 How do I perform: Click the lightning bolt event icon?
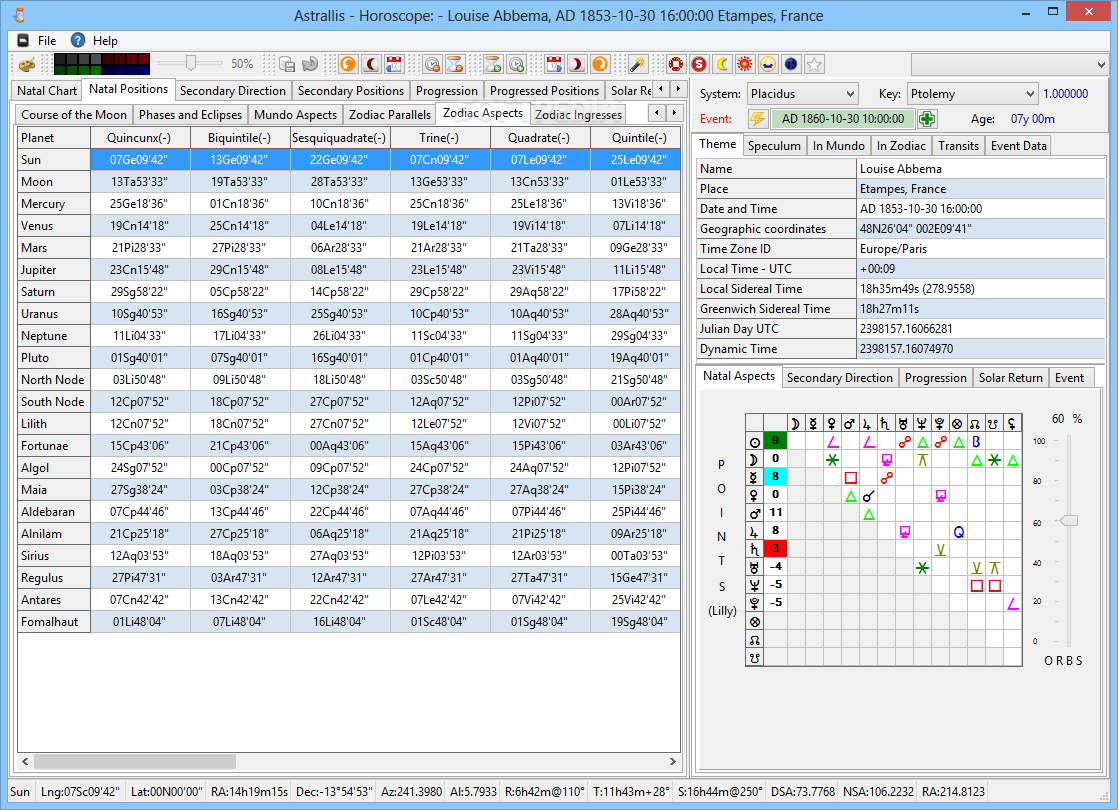coord(757,118)
